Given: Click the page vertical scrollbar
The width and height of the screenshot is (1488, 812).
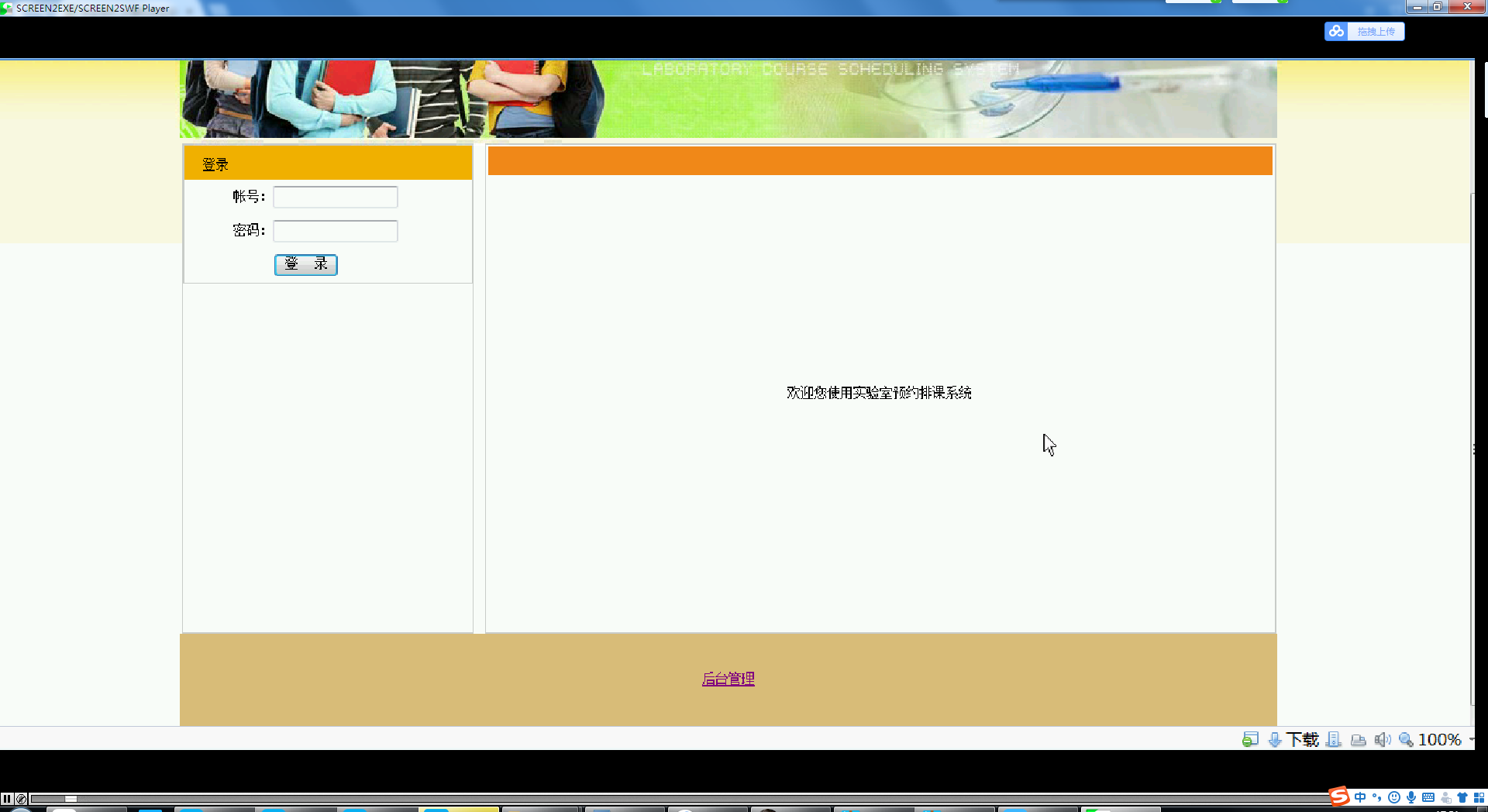Looking at the screenshot, I should tap(1473, 449).
